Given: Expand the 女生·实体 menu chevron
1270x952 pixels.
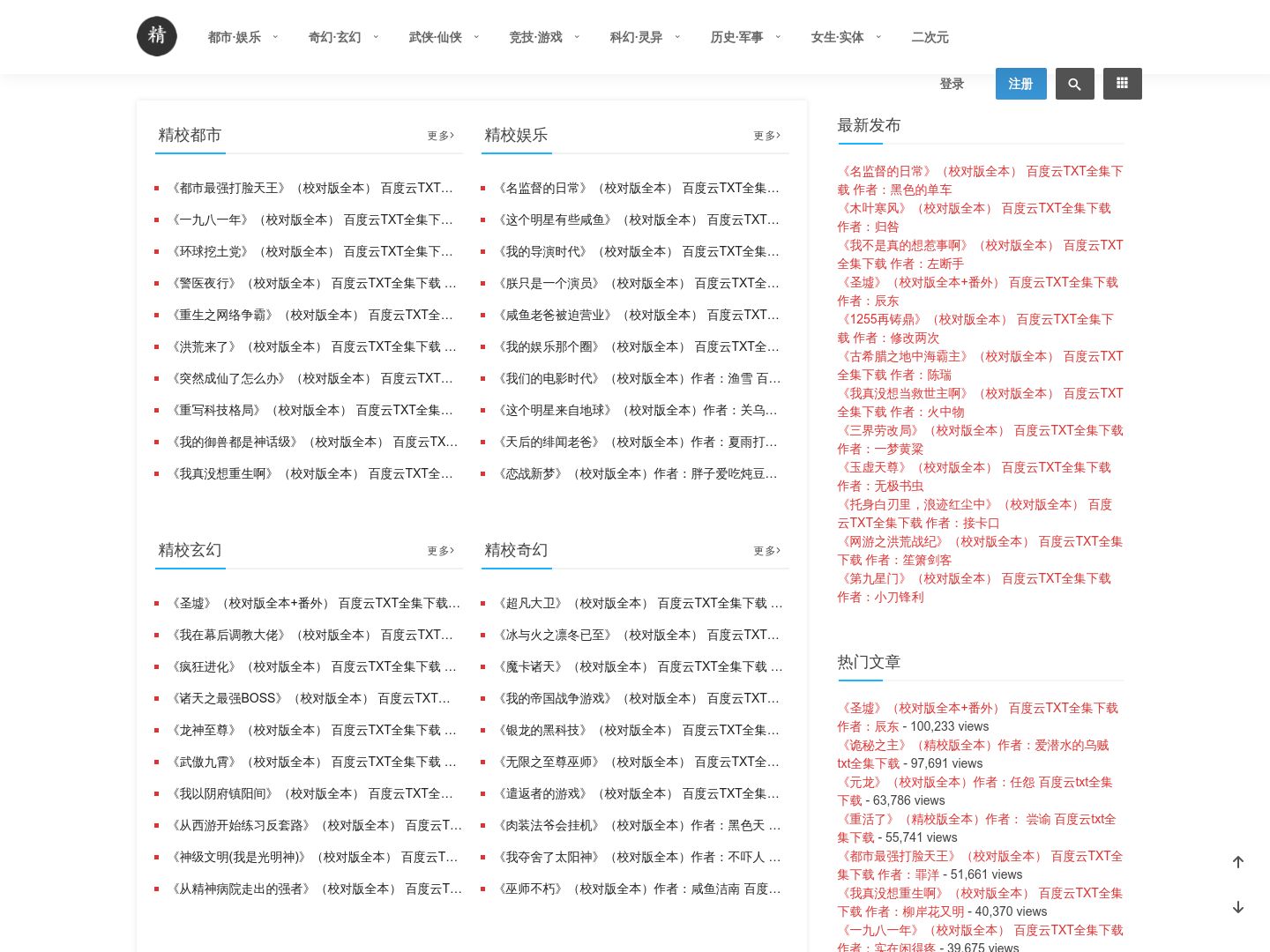Looking at the screenshot, I should pos(878,37).
